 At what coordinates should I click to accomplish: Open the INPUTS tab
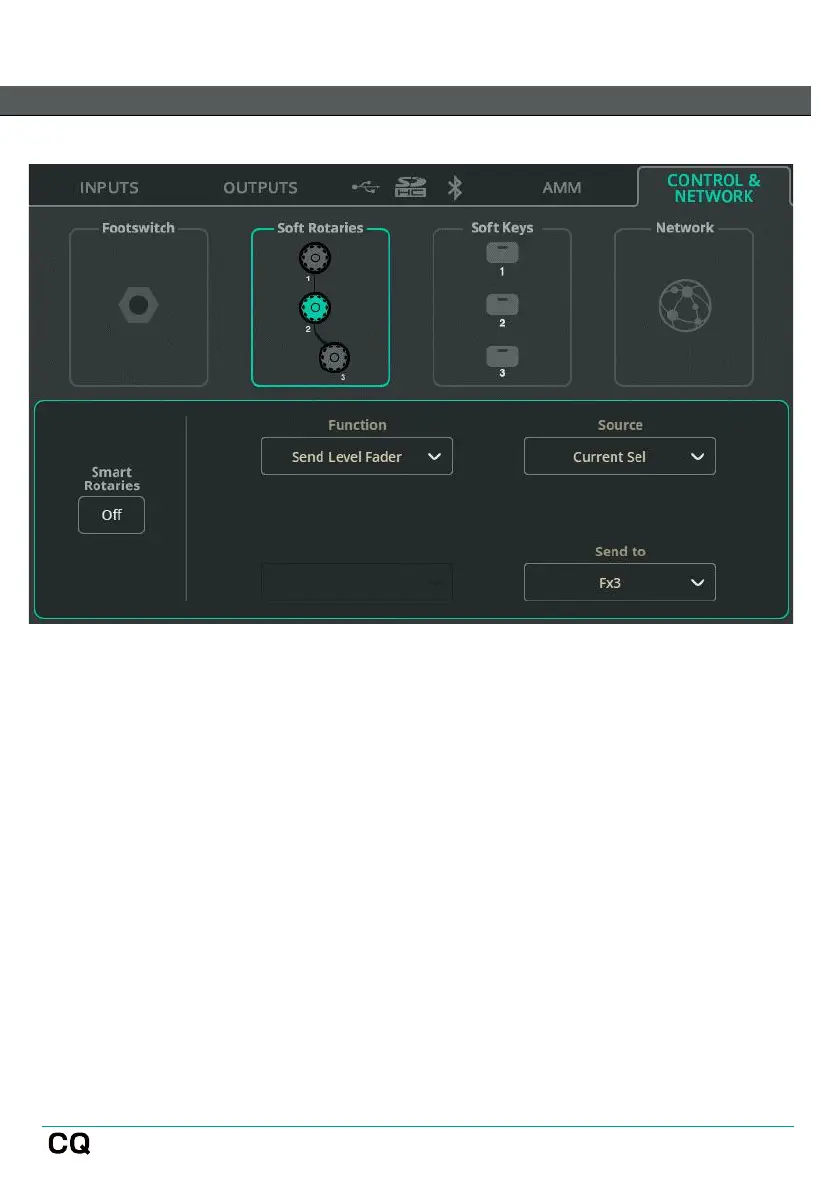(109, 188)
